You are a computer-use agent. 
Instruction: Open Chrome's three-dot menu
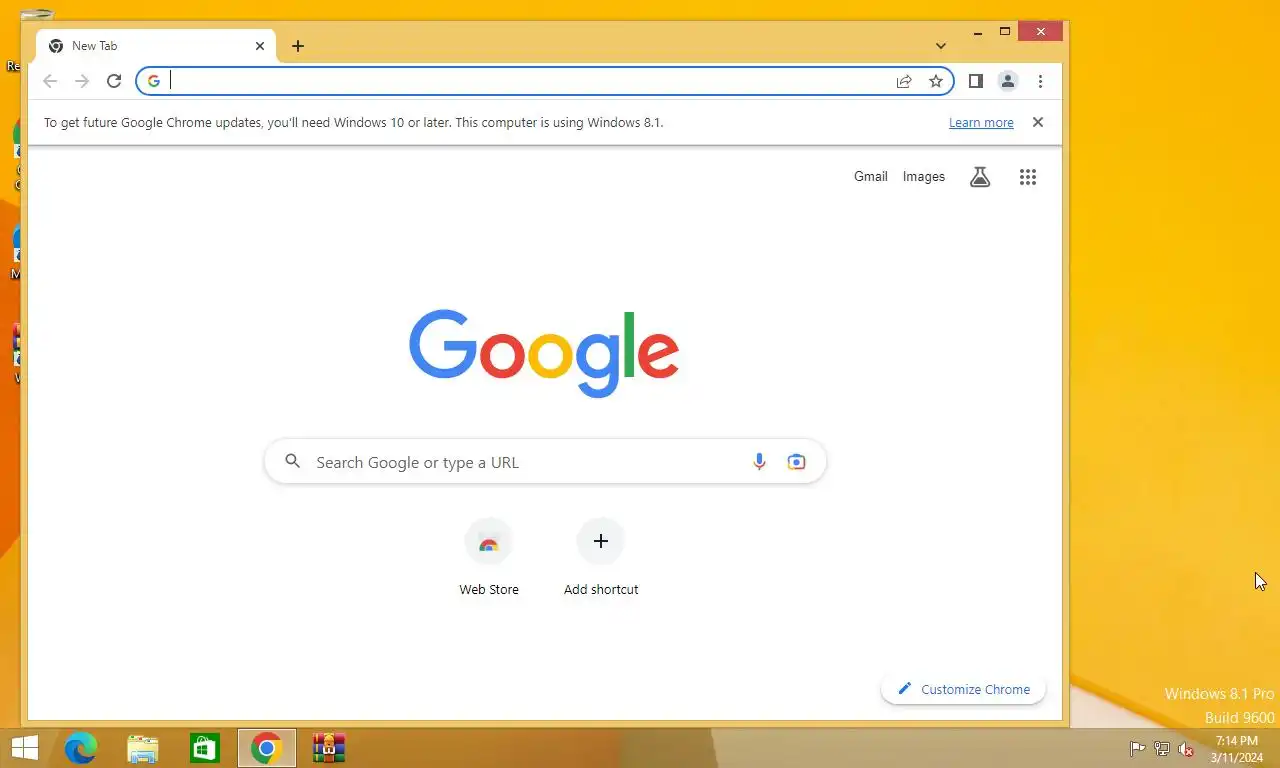(1040, 81)
